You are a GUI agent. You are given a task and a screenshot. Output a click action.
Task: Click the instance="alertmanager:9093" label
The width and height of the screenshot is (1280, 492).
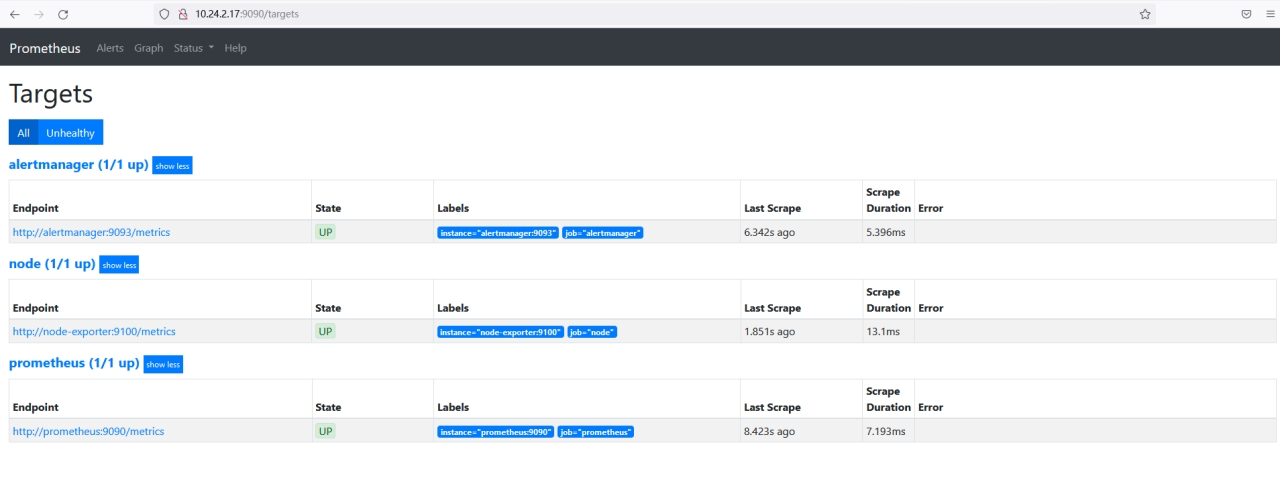click(498, 233)
